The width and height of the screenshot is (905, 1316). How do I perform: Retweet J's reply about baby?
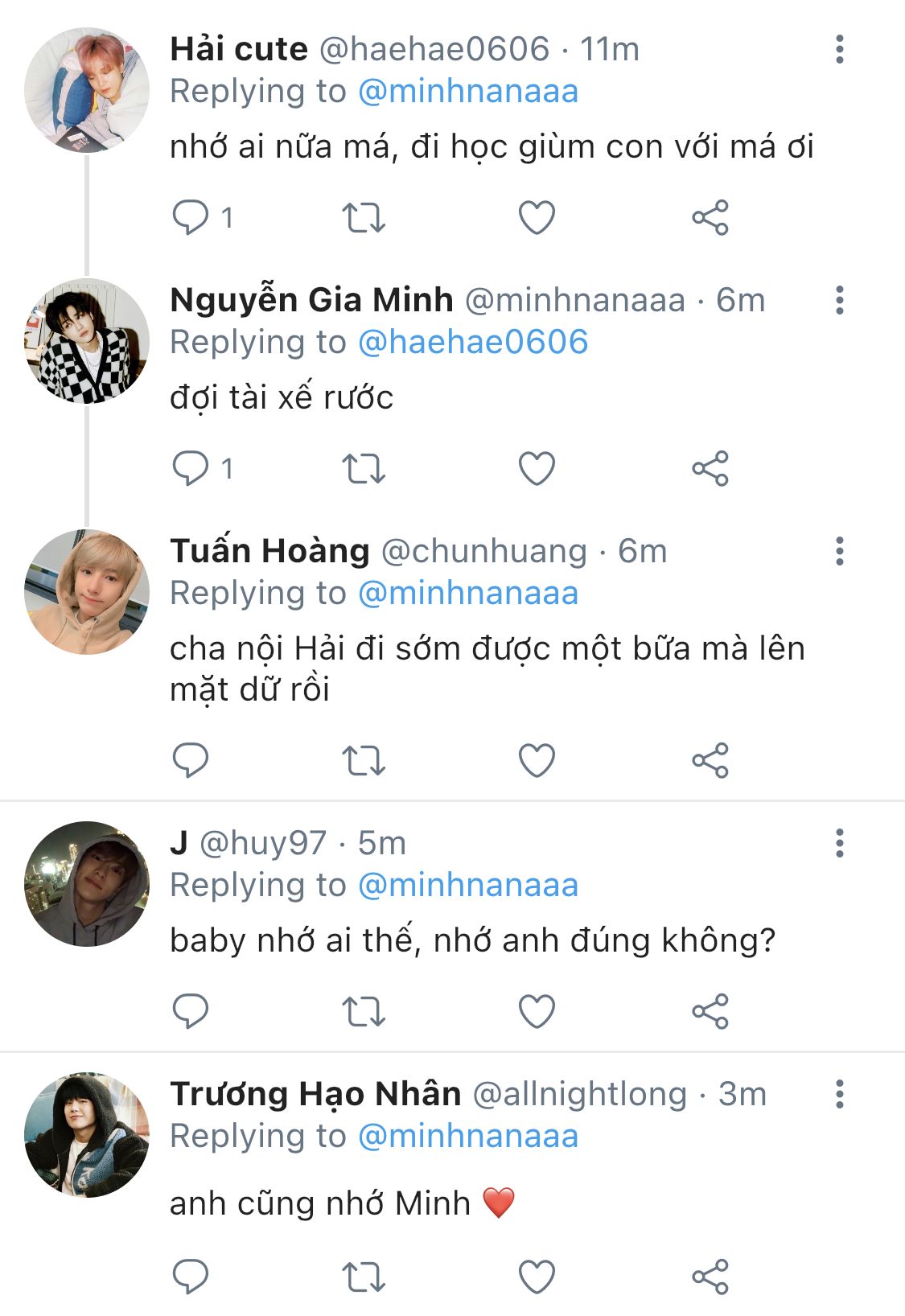[364, 1011]
